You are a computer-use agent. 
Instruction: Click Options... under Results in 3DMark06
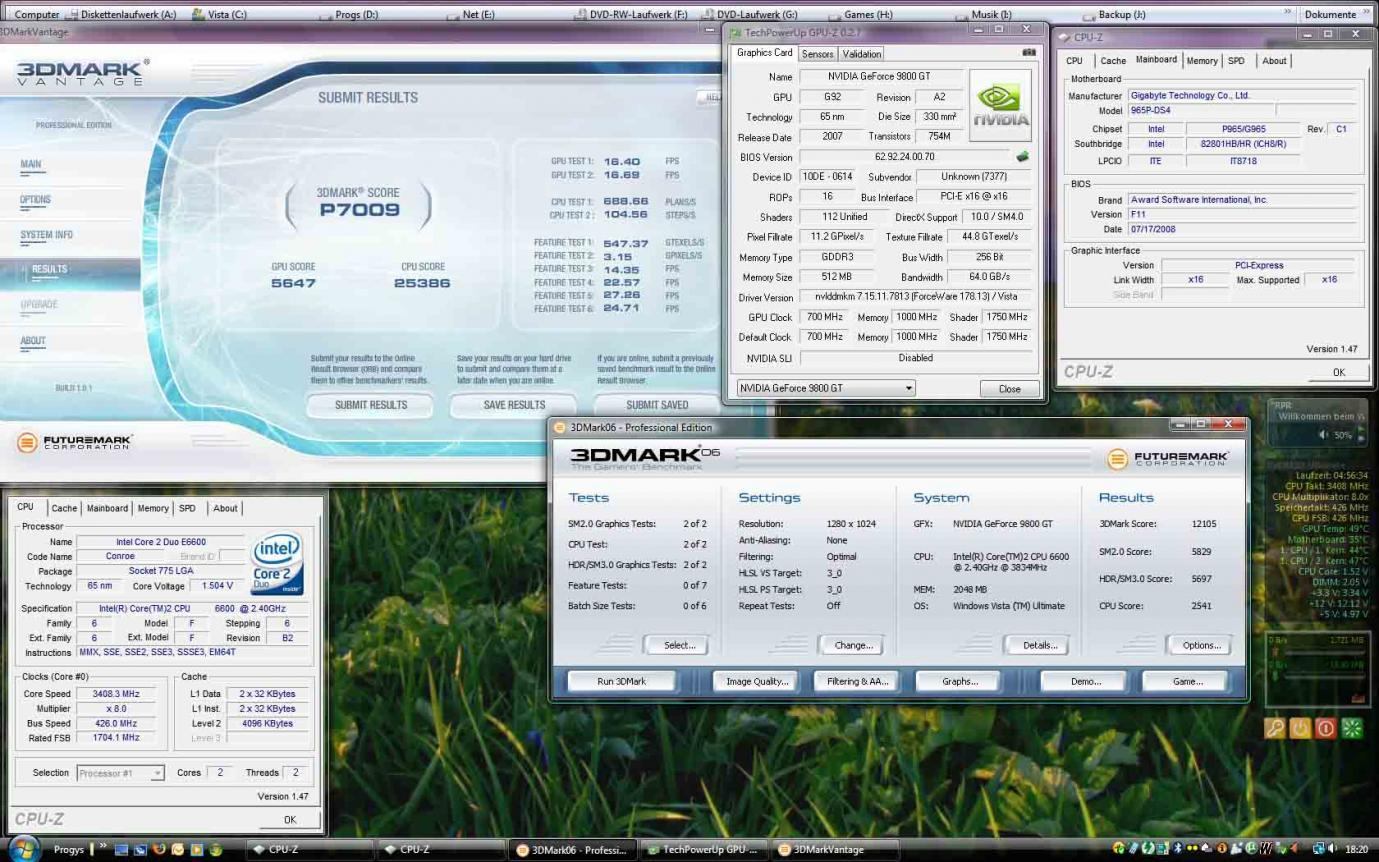[x=1201, y=645]
